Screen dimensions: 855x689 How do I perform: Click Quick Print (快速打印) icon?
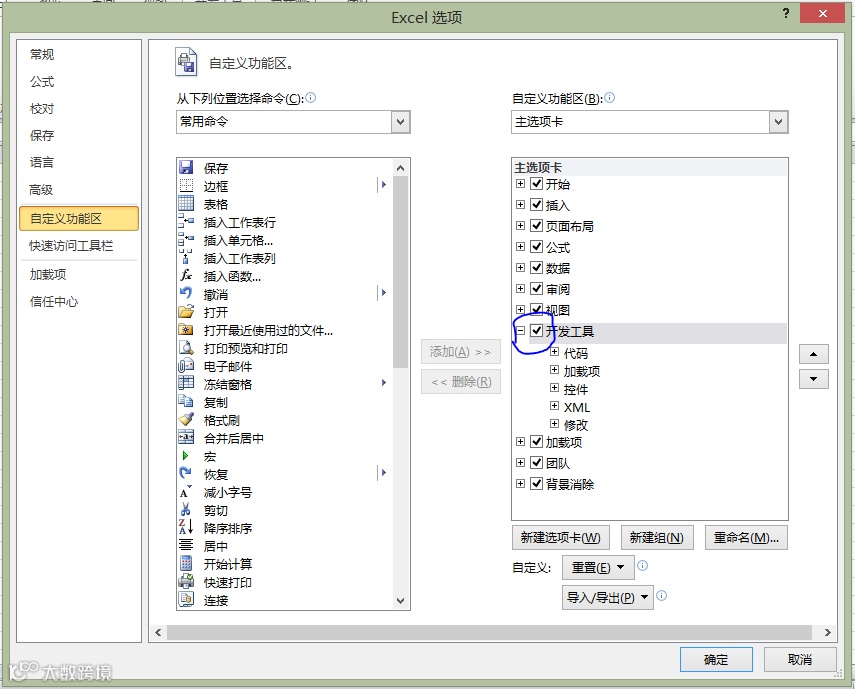point(186,581)
